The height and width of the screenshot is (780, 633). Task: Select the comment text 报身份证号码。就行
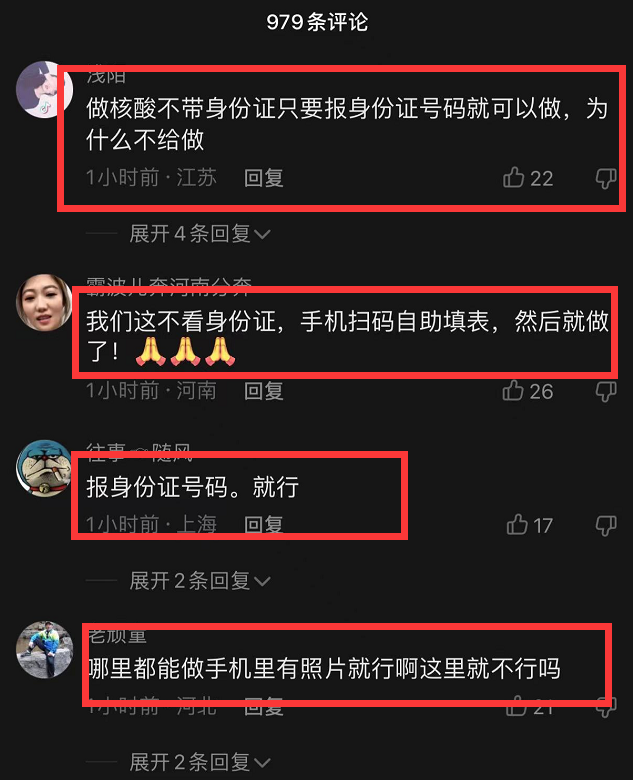click(193, 487)
